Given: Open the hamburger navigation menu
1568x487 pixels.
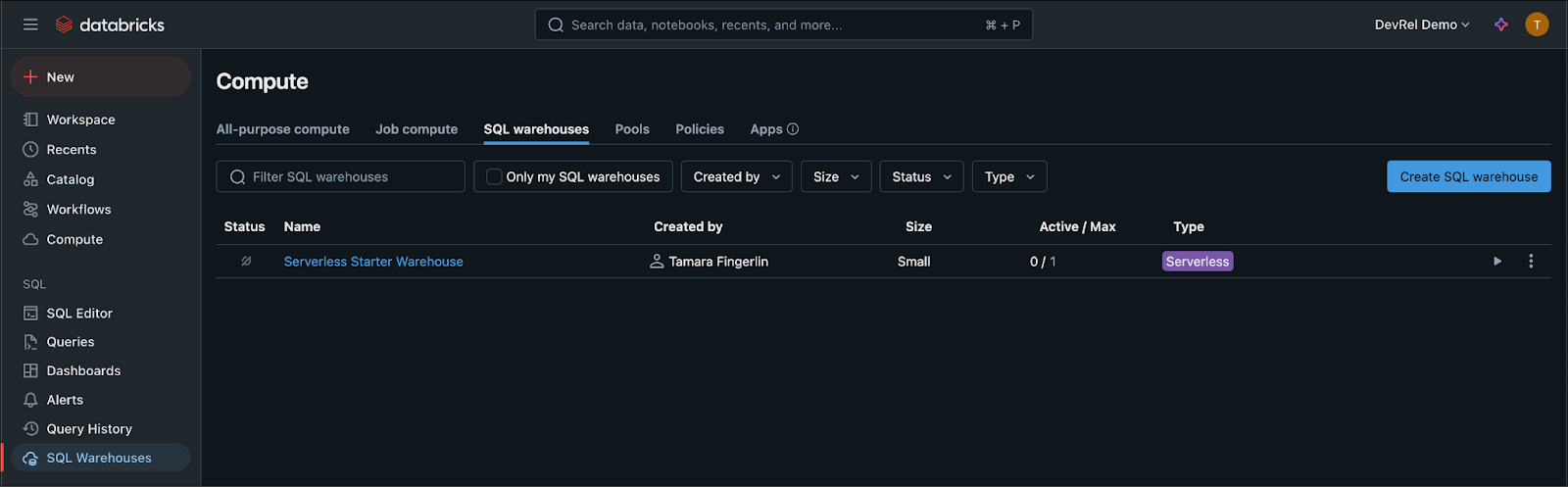Looking at the screenshot, I should pyautogui.click(x=30, y=24).
